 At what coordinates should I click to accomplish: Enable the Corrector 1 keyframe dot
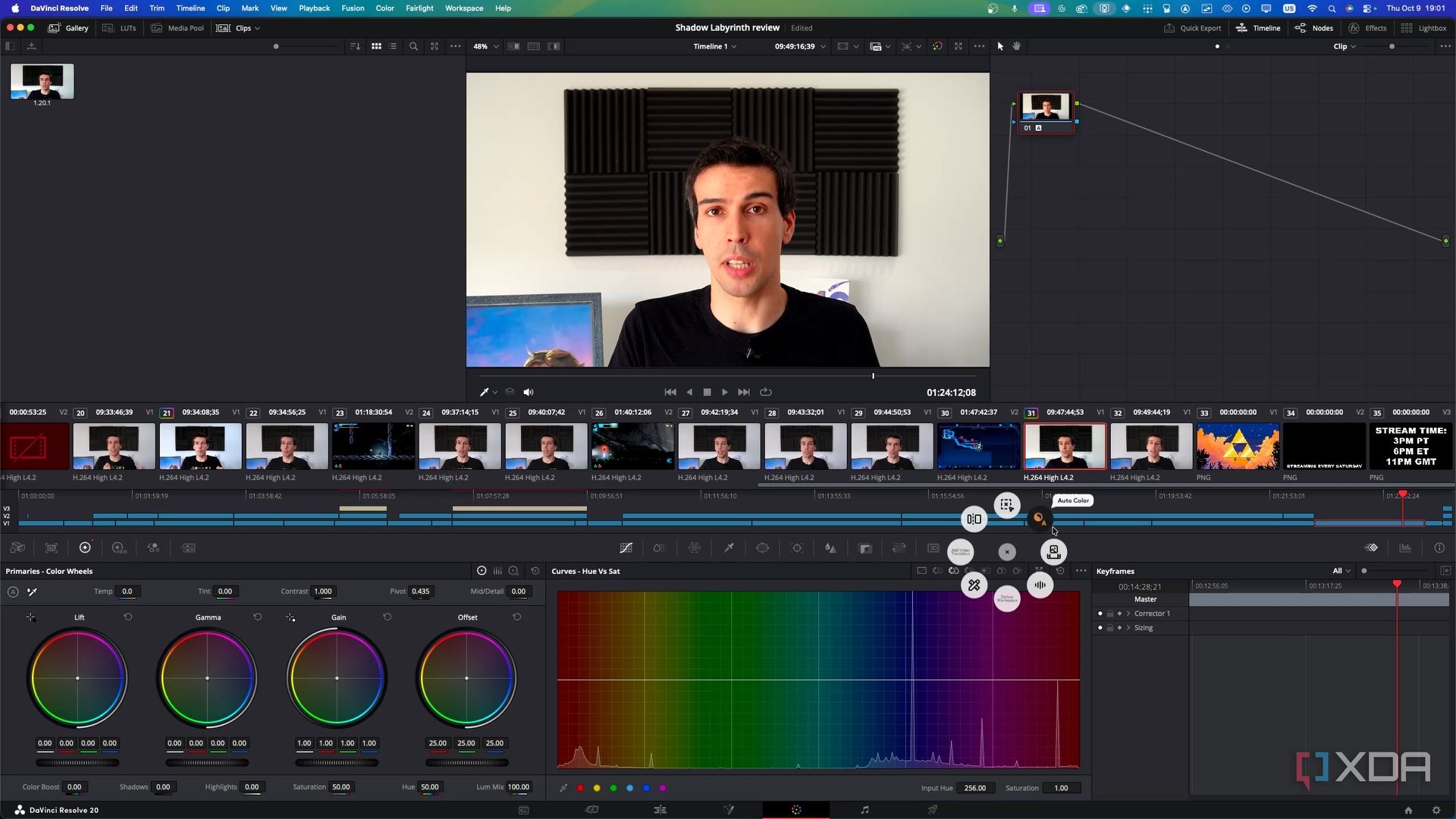pyautogui.click(x=1100, y=613)
